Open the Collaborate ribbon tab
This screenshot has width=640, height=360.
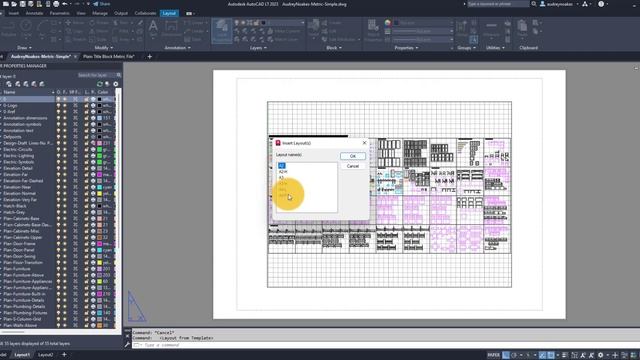145,13
